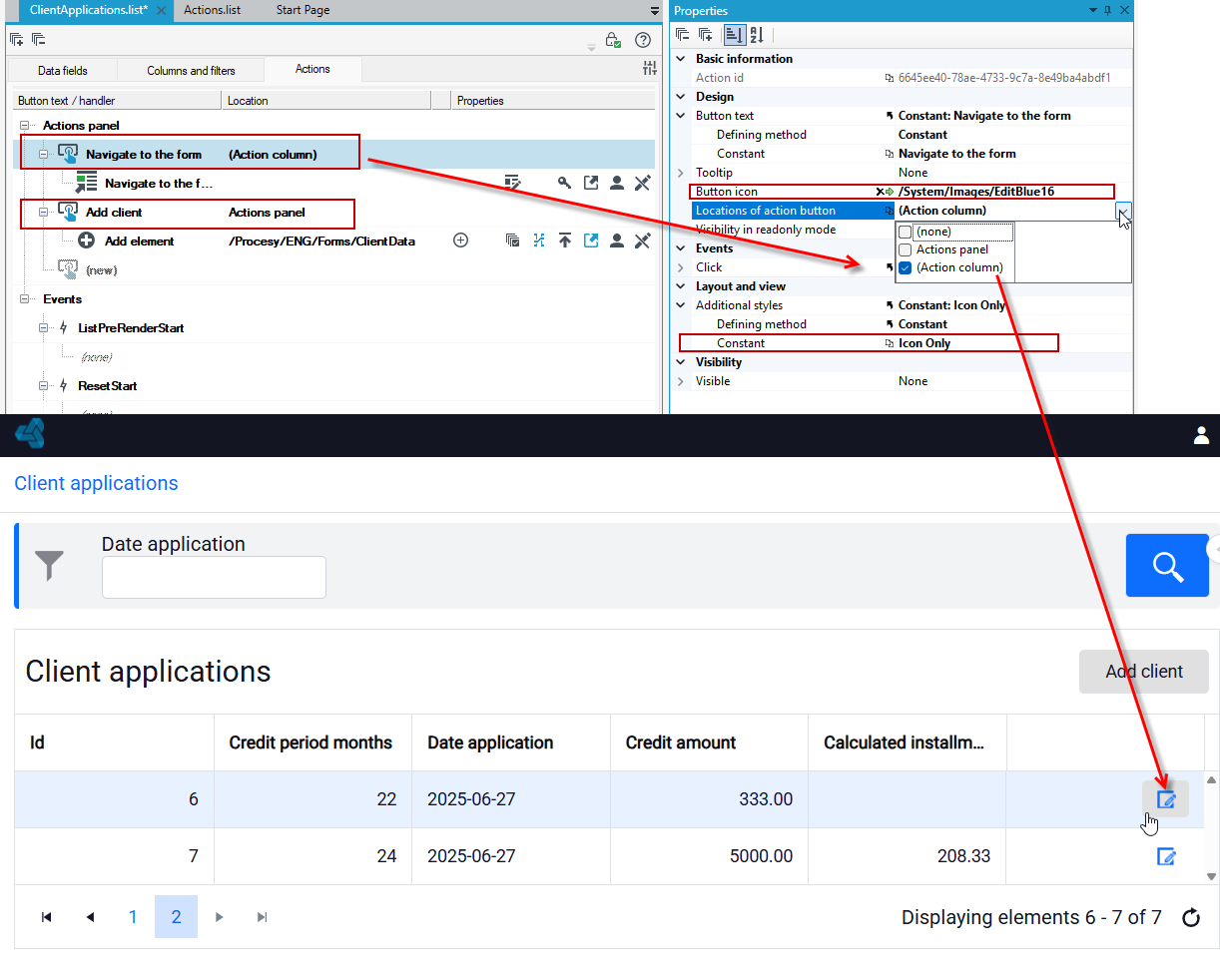Go to the previous page of the list
Viewport: 1220px width, 980px height.
click(90, 917)
